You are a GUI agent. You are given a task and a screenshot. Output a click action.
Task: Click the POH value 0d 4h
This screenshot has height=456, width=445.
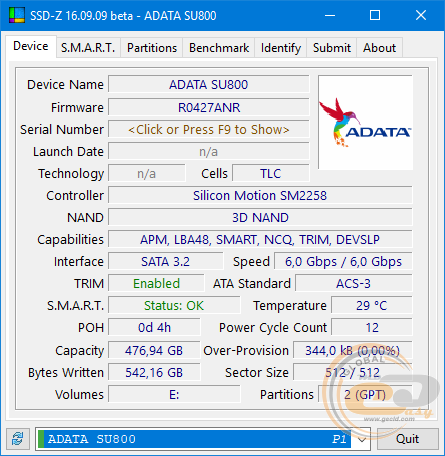pyautogui.click(x=154, y=327)
